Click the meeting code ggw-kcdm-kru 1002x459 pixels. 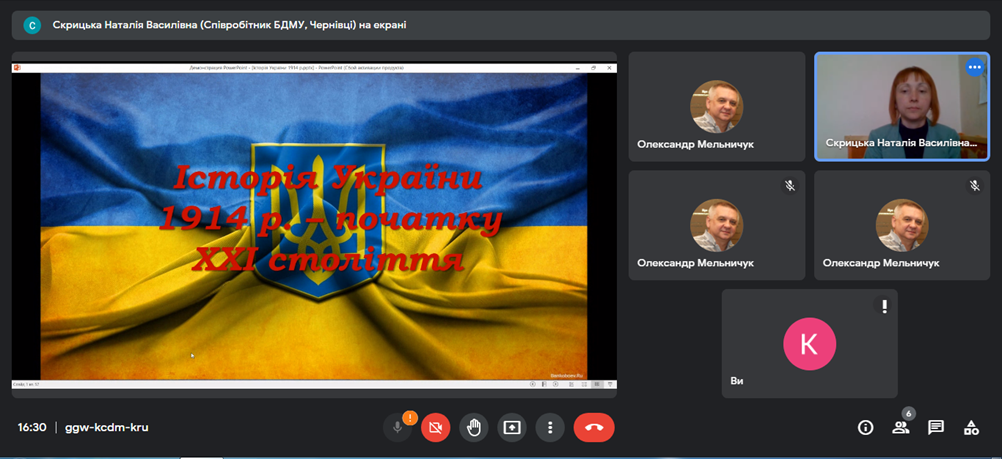tap(107, 427)
